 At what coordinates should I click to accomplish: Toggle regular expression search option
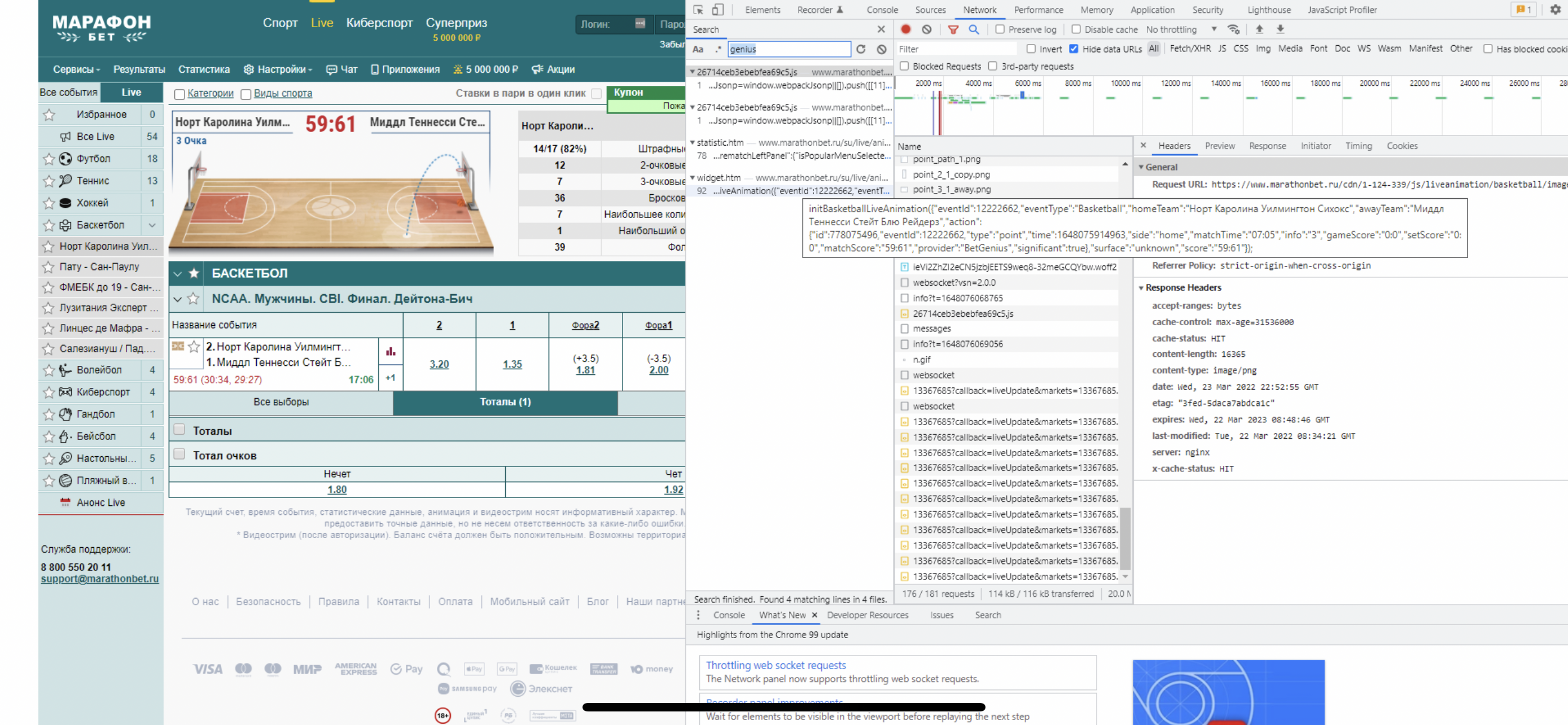pyautogui.click(x=719, y=49)
